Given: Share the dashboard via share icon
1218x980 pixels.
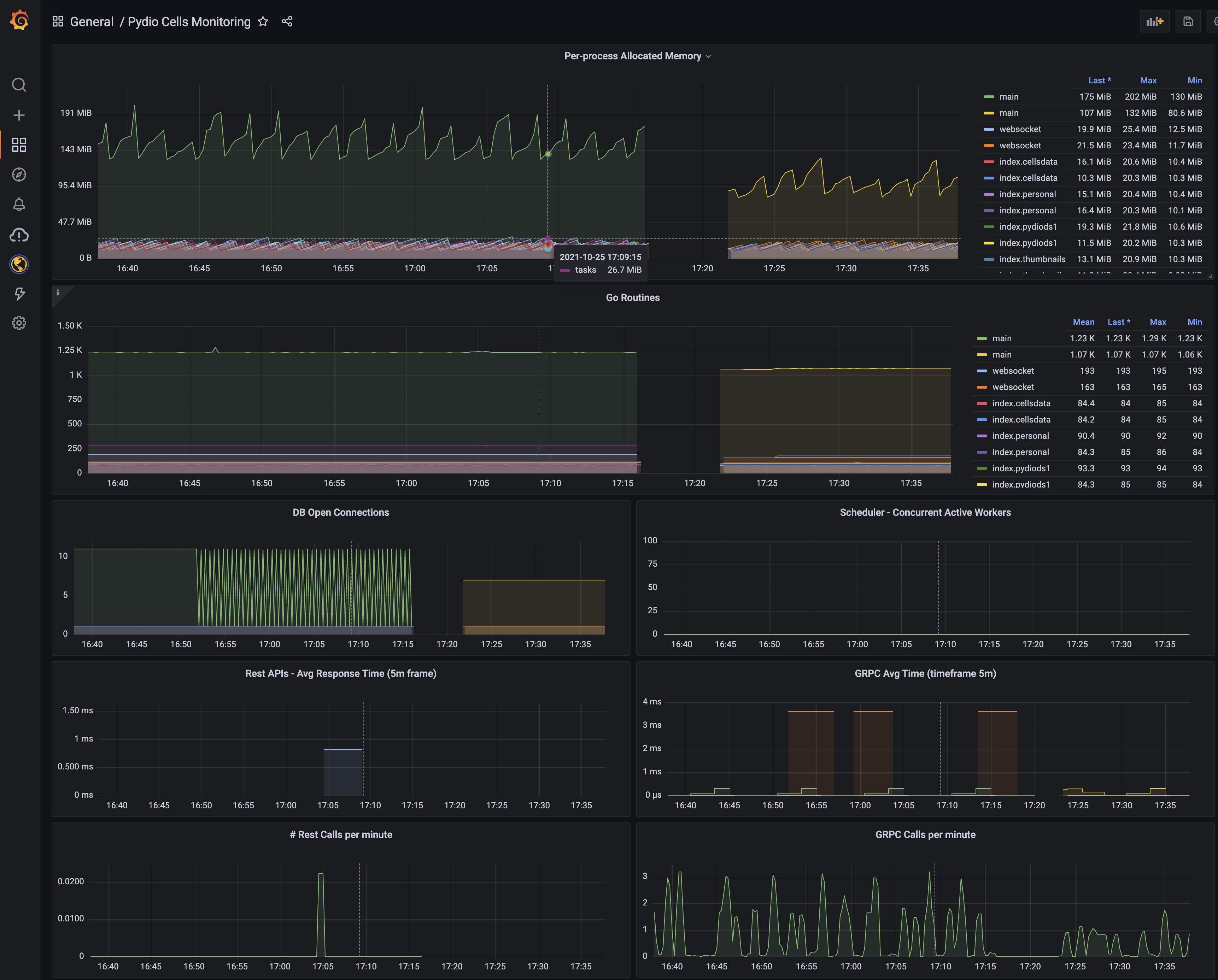Looking at the screenshot, I should pos(287,22).
